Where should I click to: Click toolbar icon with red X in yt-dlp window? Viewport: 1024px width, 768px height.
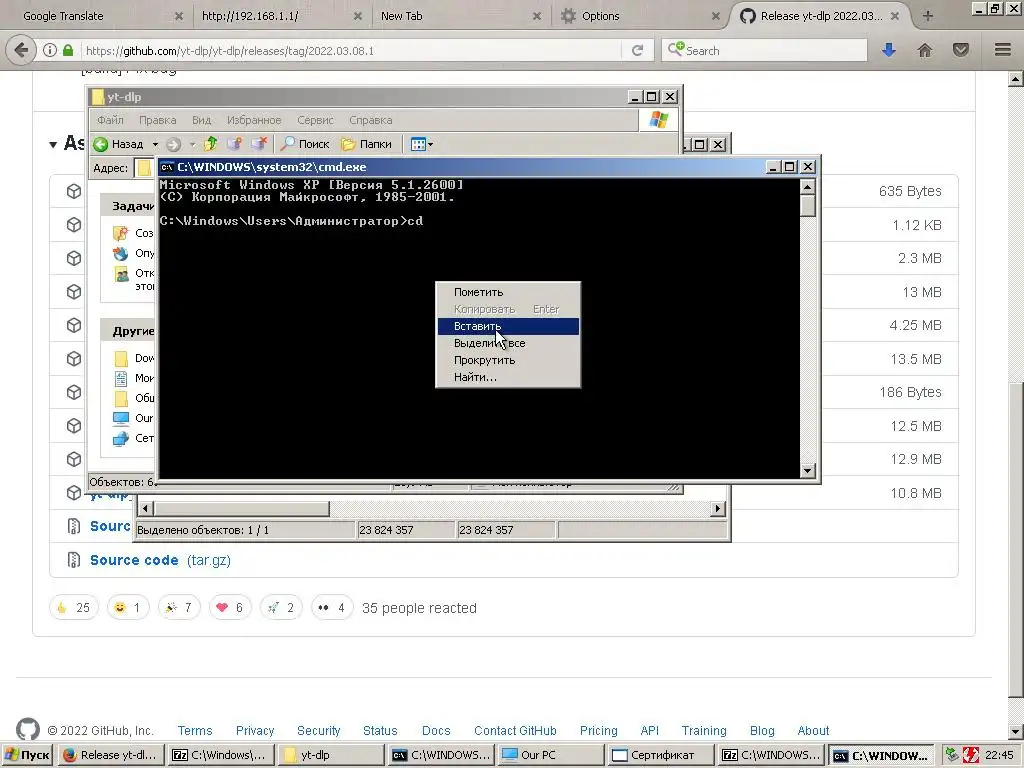259,144
